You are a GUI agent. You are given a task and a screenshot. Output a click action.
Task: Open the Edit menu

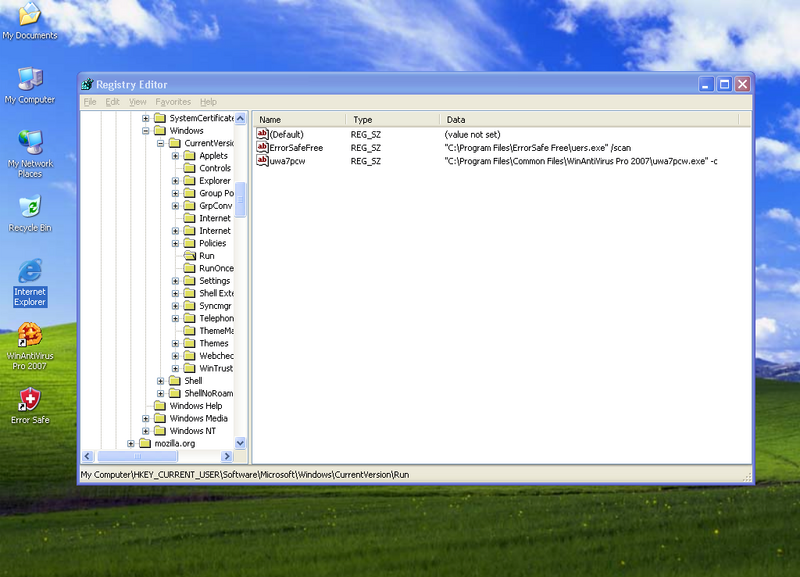112,102
